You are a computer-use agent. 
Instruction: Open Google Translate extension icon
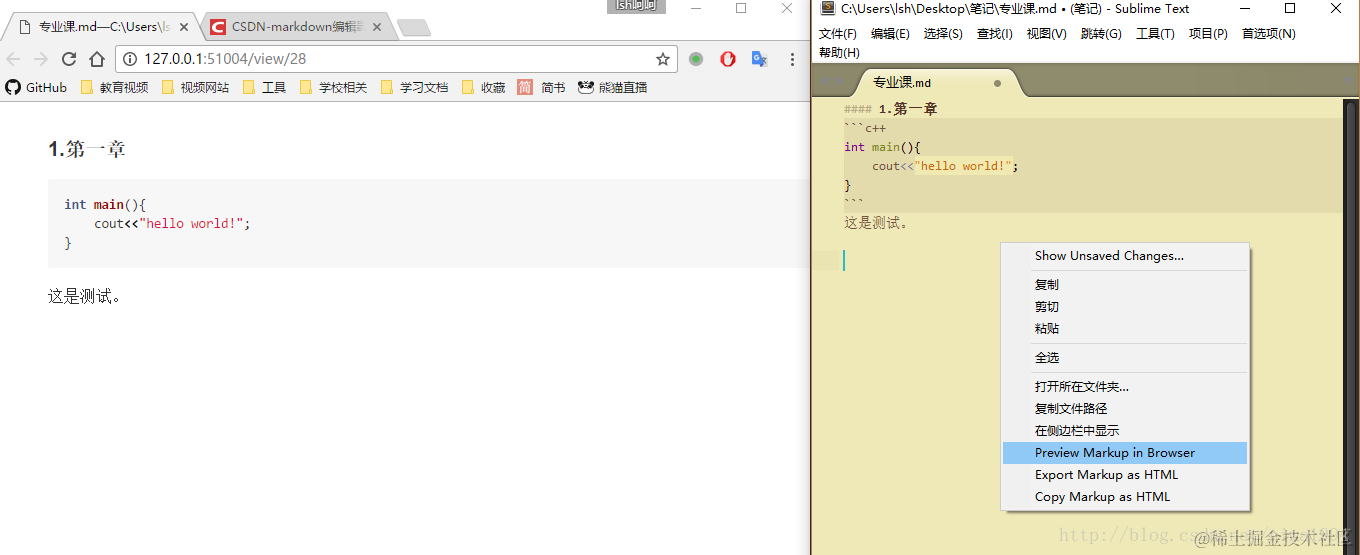coord(760,59)
